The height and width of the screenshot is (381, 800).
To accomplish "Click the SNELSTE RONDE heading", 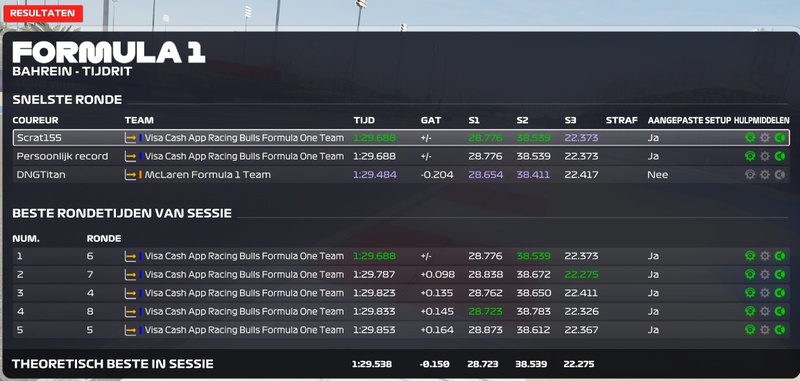I will (67, 99).
